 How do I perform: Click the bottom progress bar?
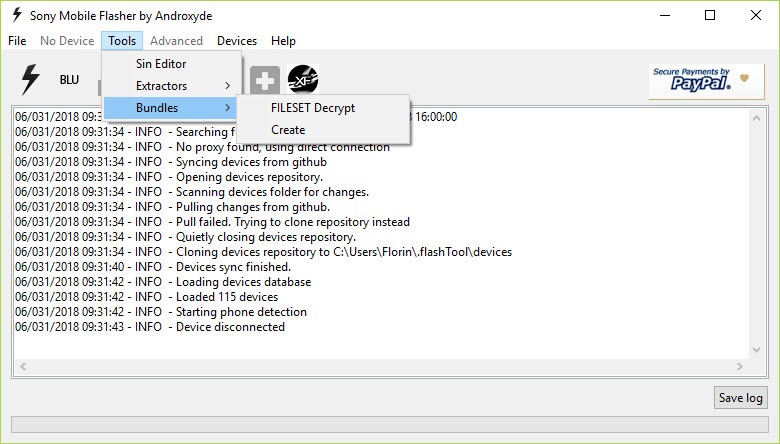pos(390,424)
